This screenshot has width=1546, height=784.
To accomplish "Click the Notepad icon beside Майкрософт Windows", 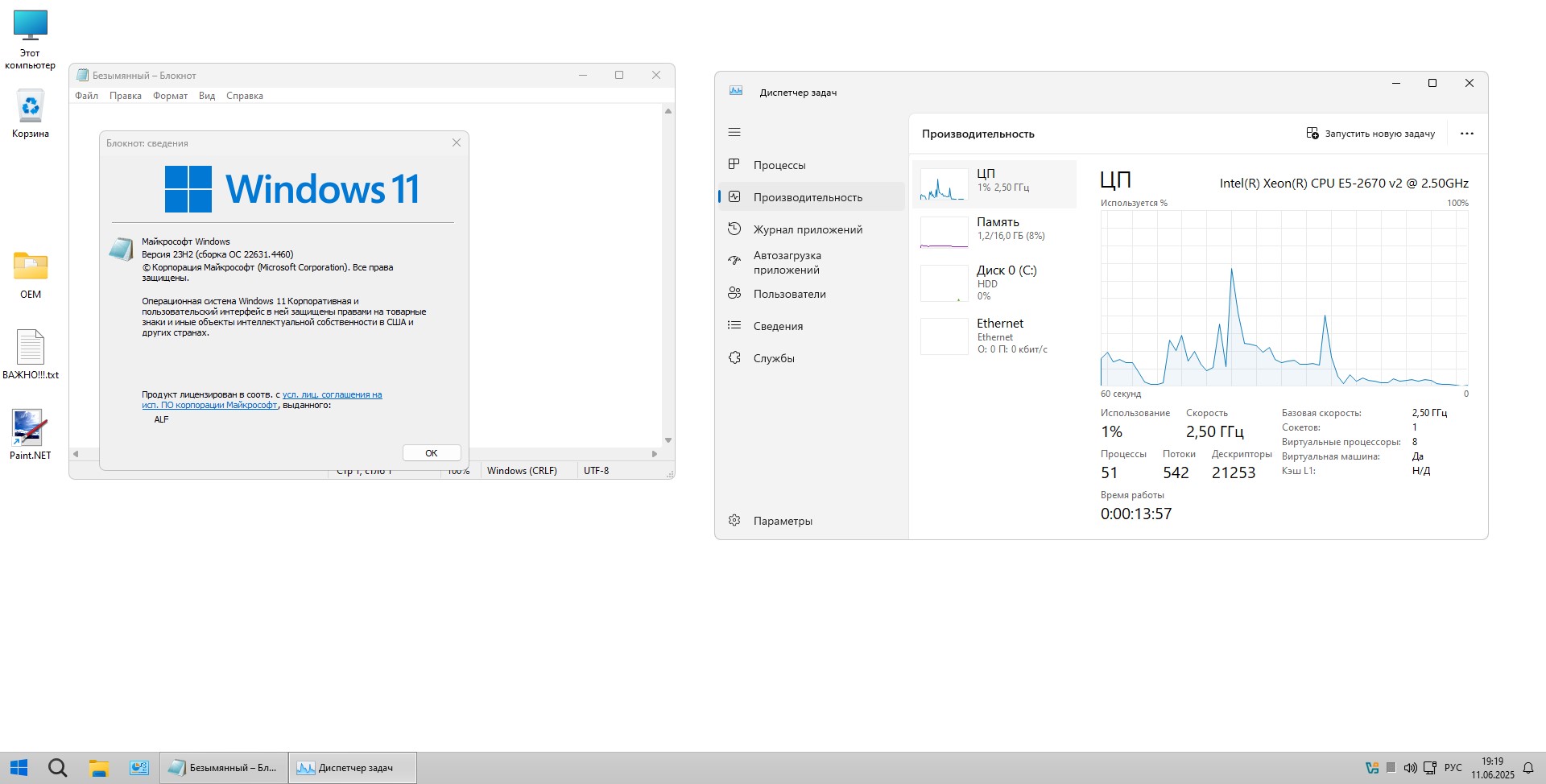I will 121,249.
